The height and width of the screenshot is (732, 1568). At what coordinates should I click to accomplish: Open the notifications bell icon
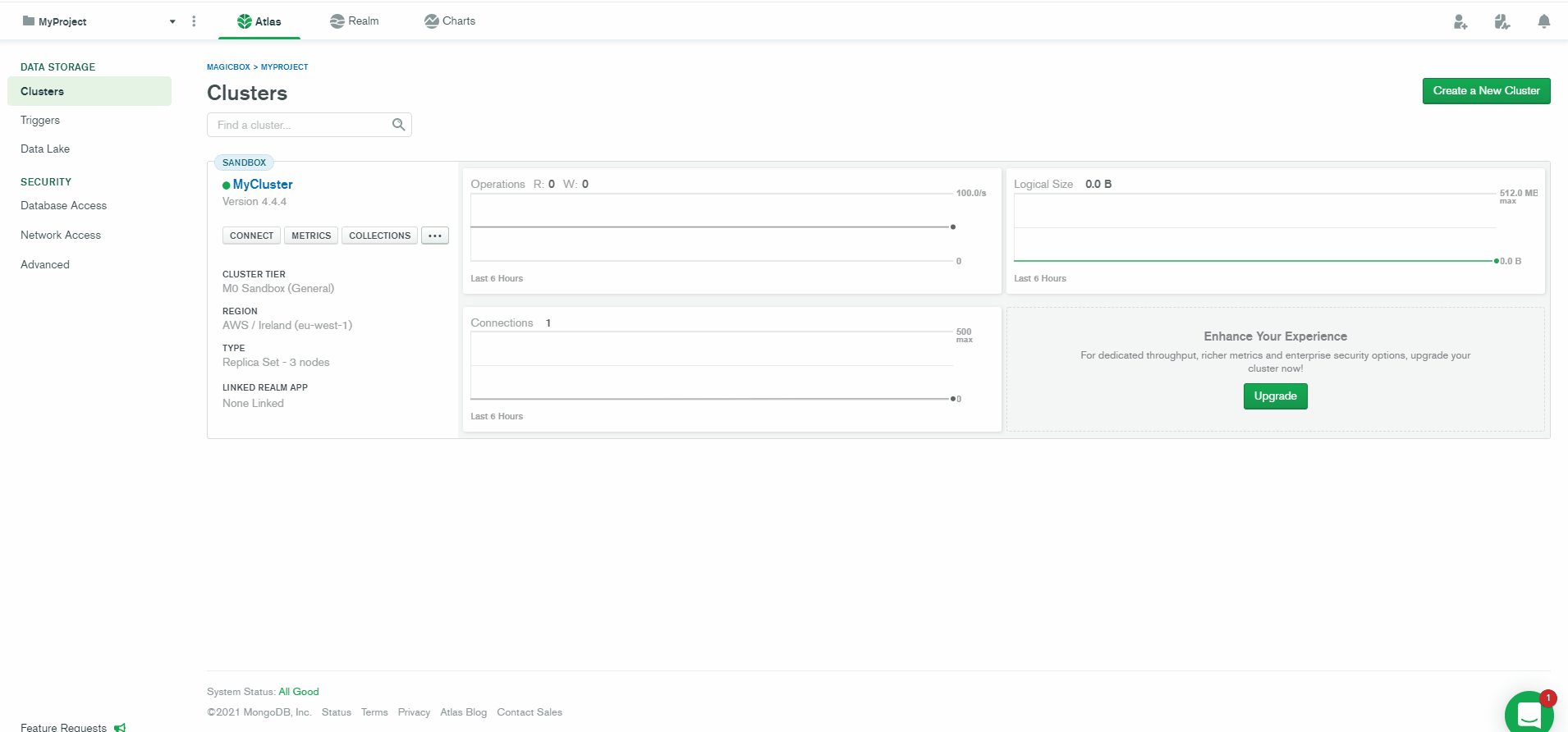[x=1544, y=22]
